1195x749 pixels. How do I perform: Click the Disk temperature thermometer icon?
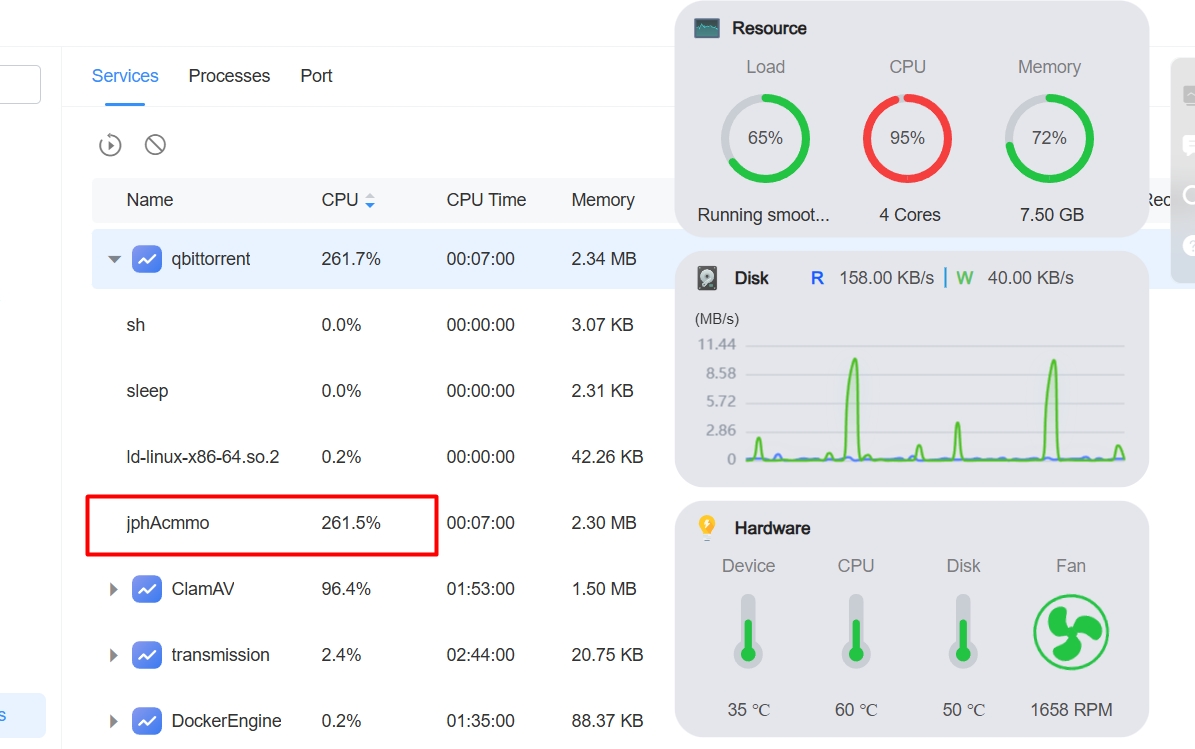point(963,631)
